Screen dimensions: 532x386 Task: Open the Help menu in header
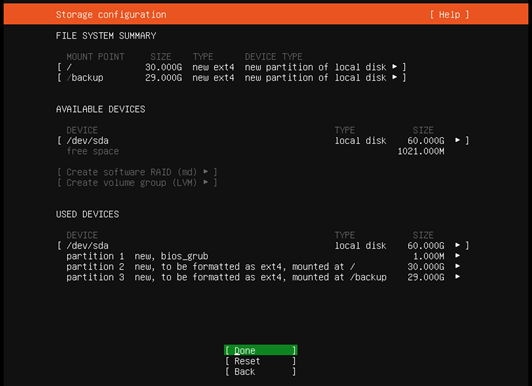click(x=449, y=15)
